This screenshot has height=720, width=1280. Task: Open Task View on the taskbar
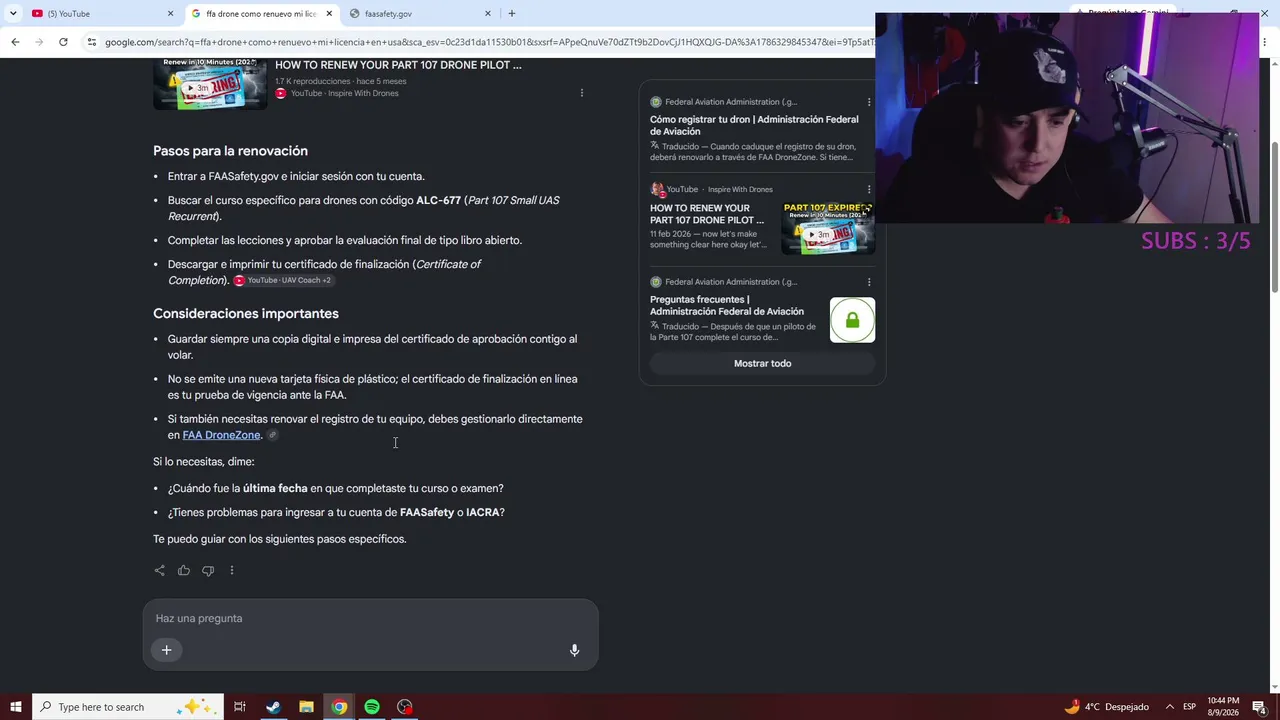pyautogui.click(x=240, y=707)
